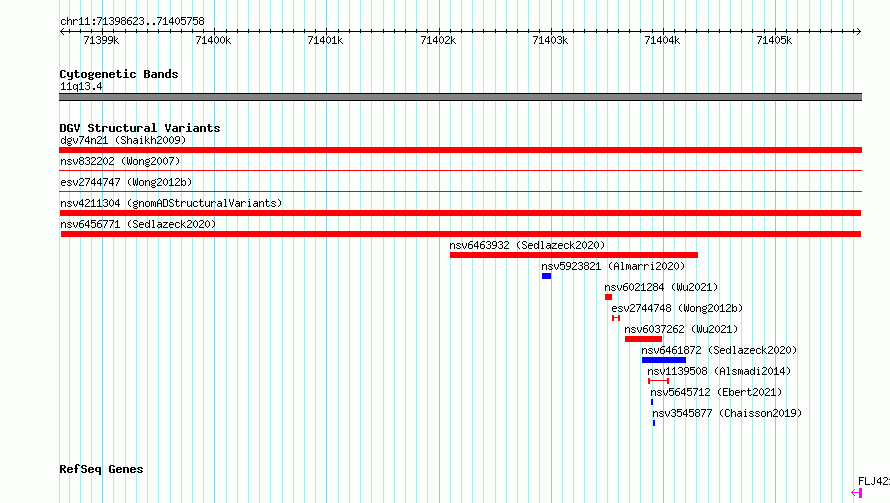890x503 pixels.
Task: Click the tiny blue nsv3545877 marker
Action: pyautogui.click(x=654, y=423)
